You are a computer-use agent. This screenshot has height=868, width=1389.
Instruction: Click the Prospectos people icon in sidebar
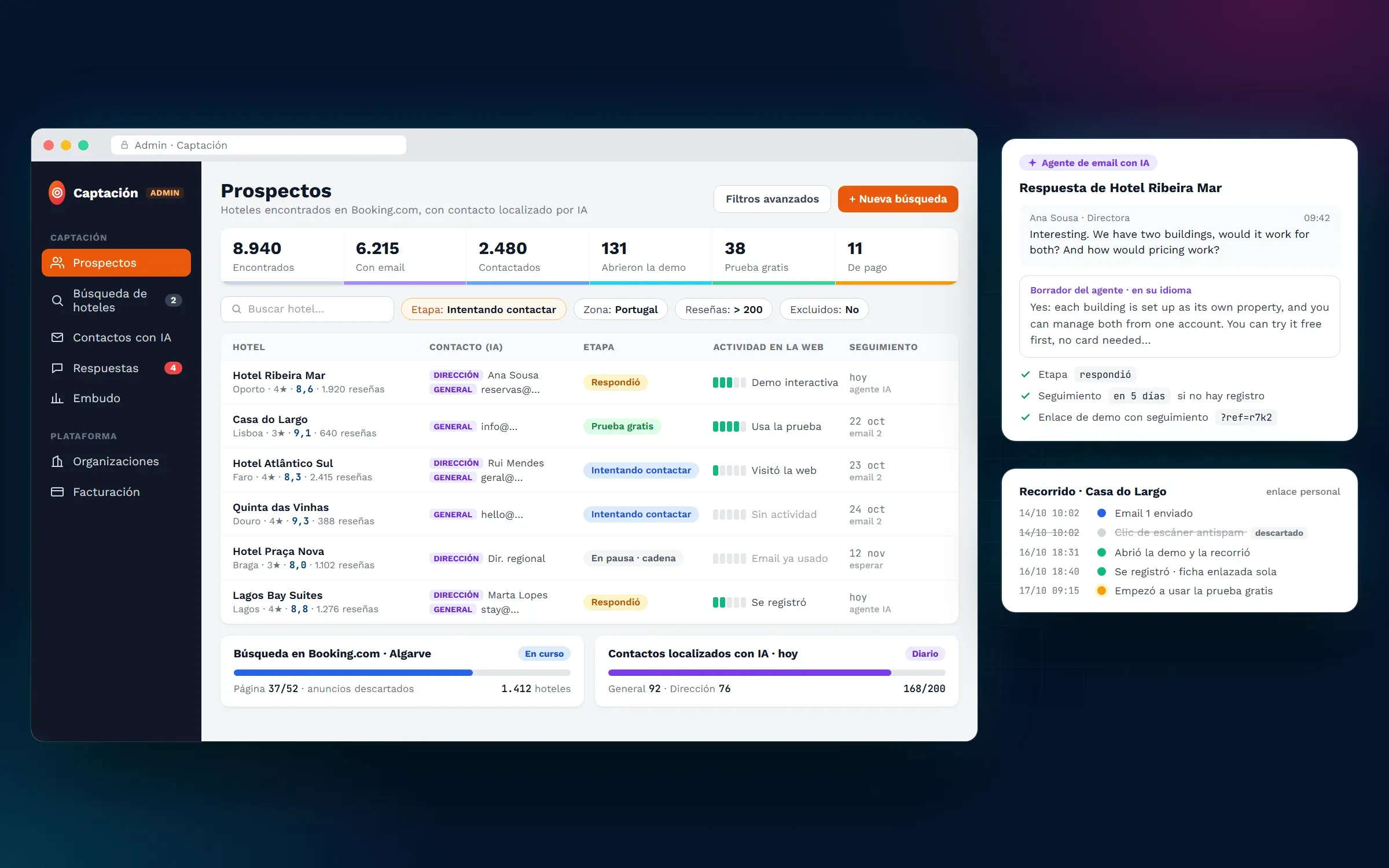tap(57, 263)
